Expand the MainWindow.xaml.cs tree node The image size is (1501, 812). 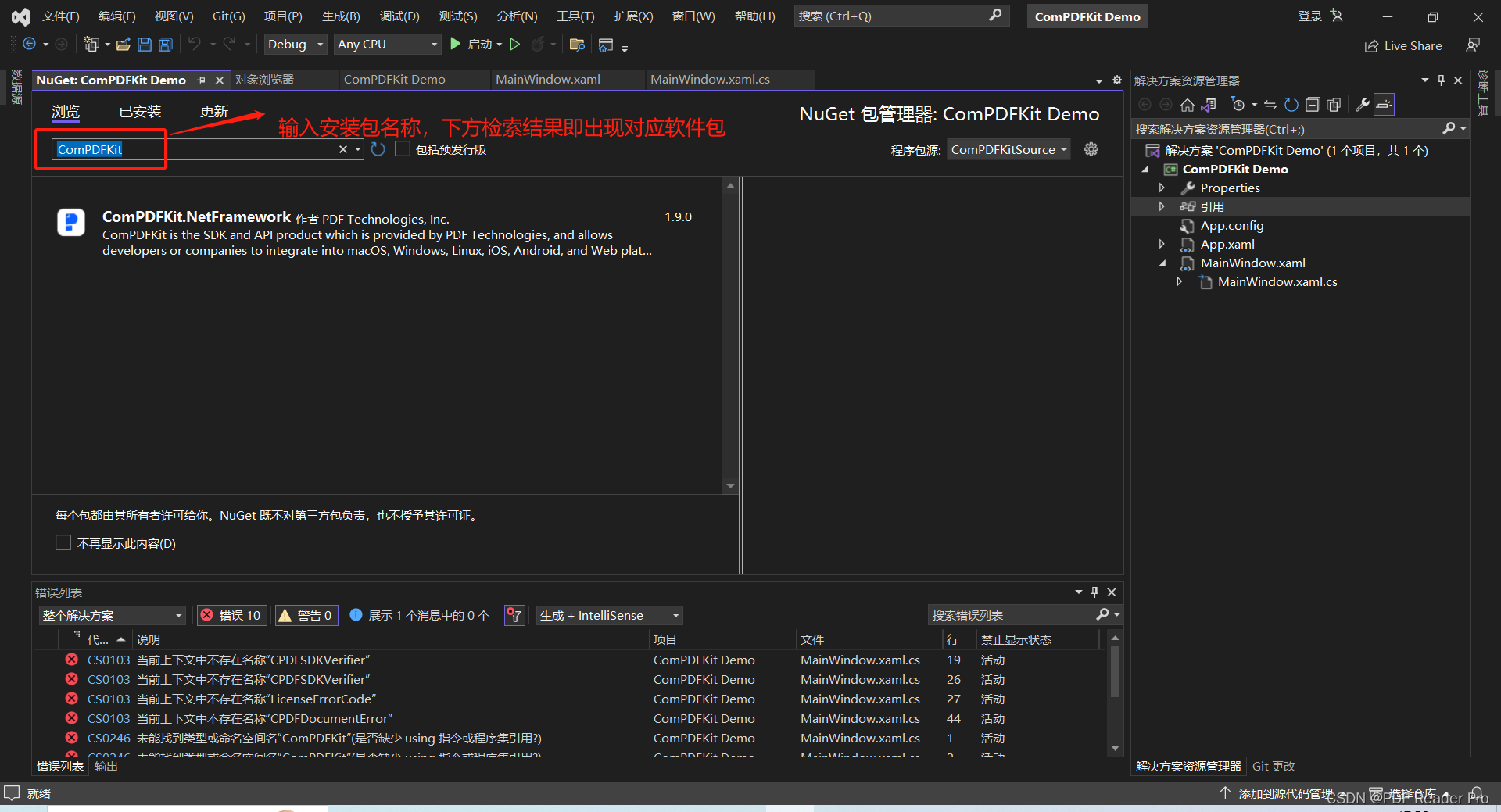[1179, 281]
